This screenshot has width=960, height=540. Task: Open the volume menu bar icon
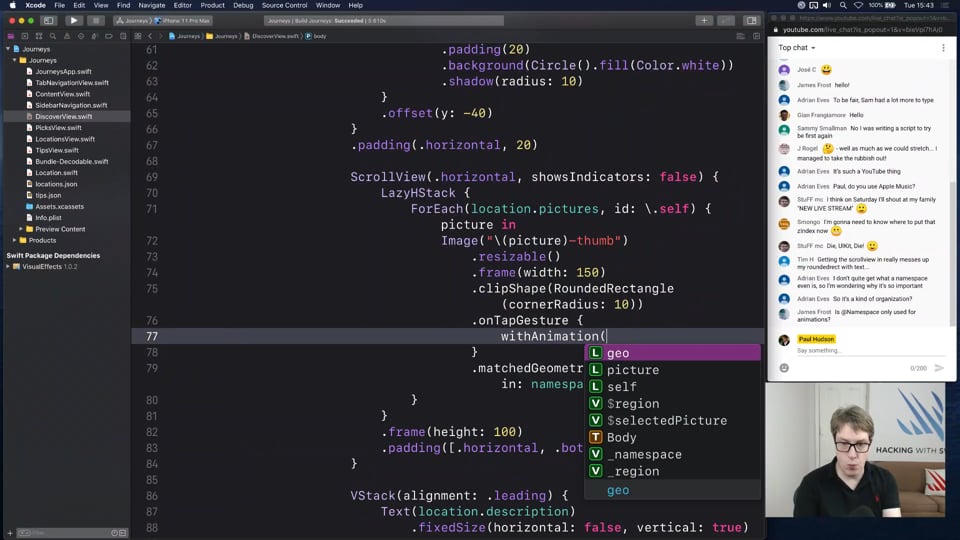(828, 5)
